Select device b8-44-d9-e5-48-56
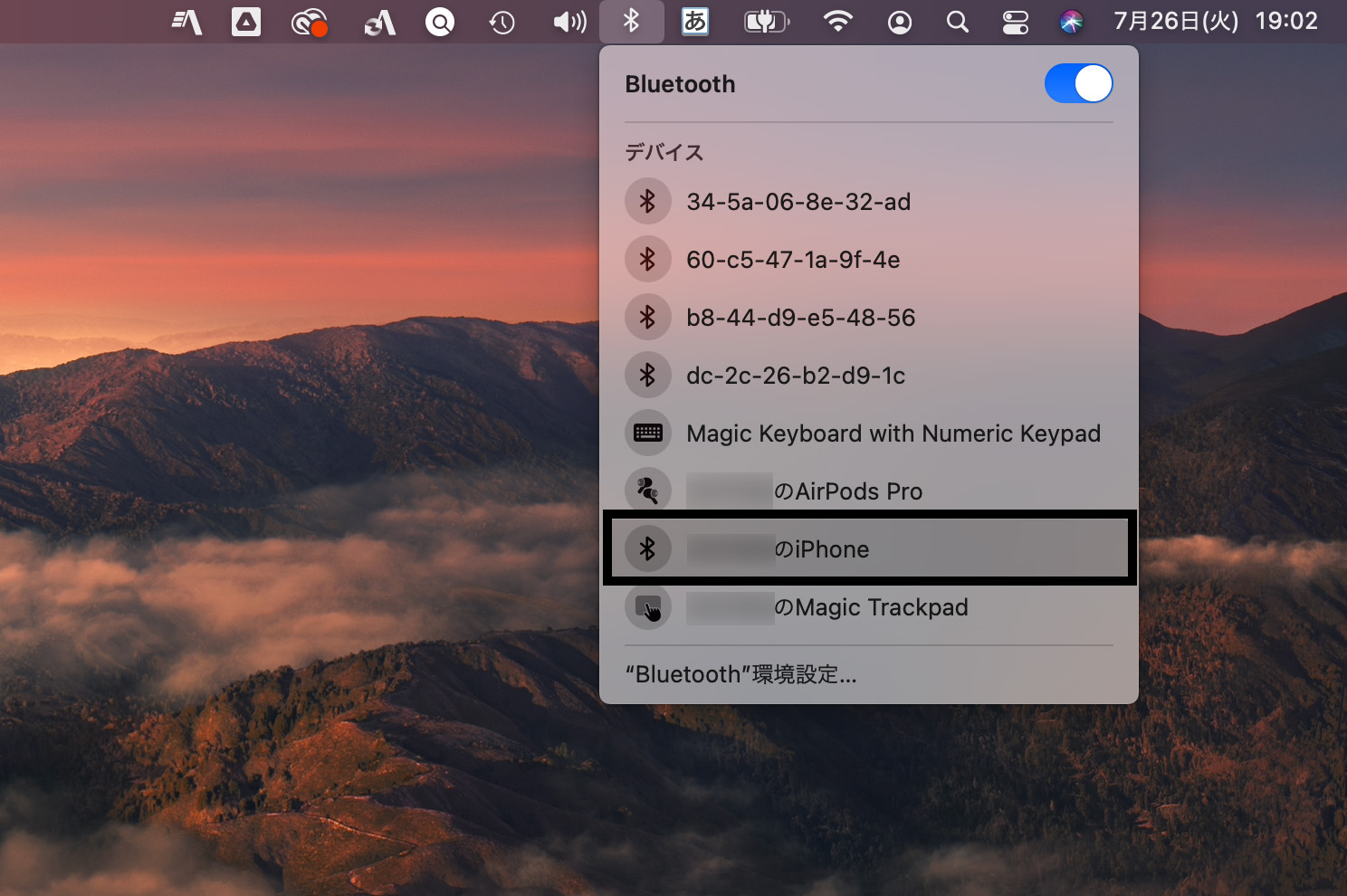The height and width of the screenshot is (896, 1347). (x=868, y=317)
